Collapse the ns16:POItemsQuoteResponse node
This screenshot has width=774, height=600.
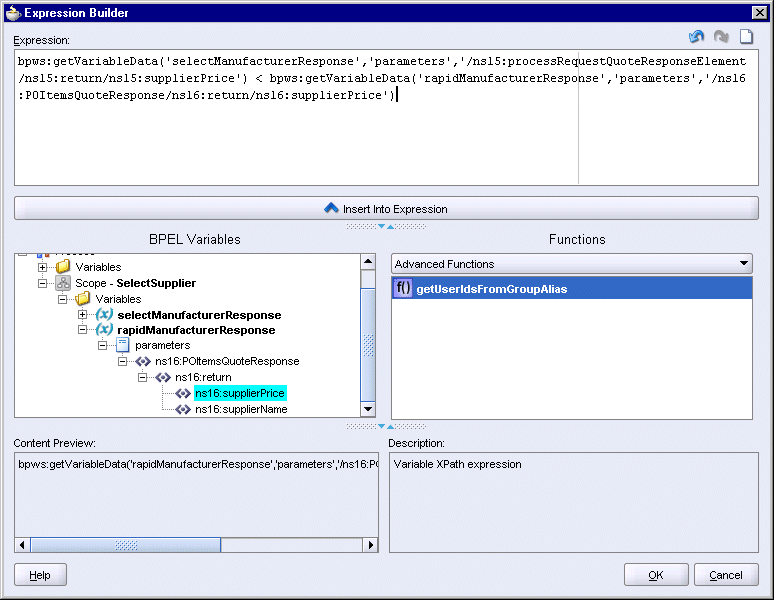pos(122,362)
